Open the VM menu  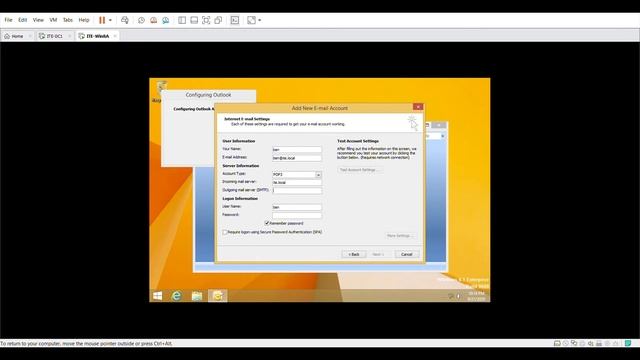[53, 20]
